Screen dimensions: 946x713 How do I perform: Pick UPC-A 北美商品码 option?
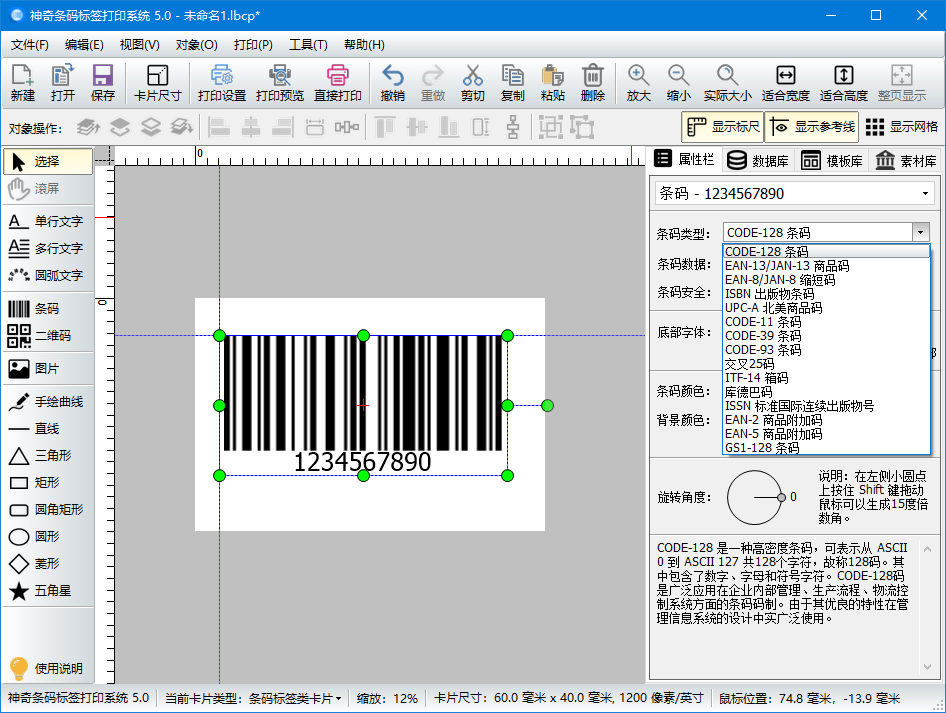827,308
